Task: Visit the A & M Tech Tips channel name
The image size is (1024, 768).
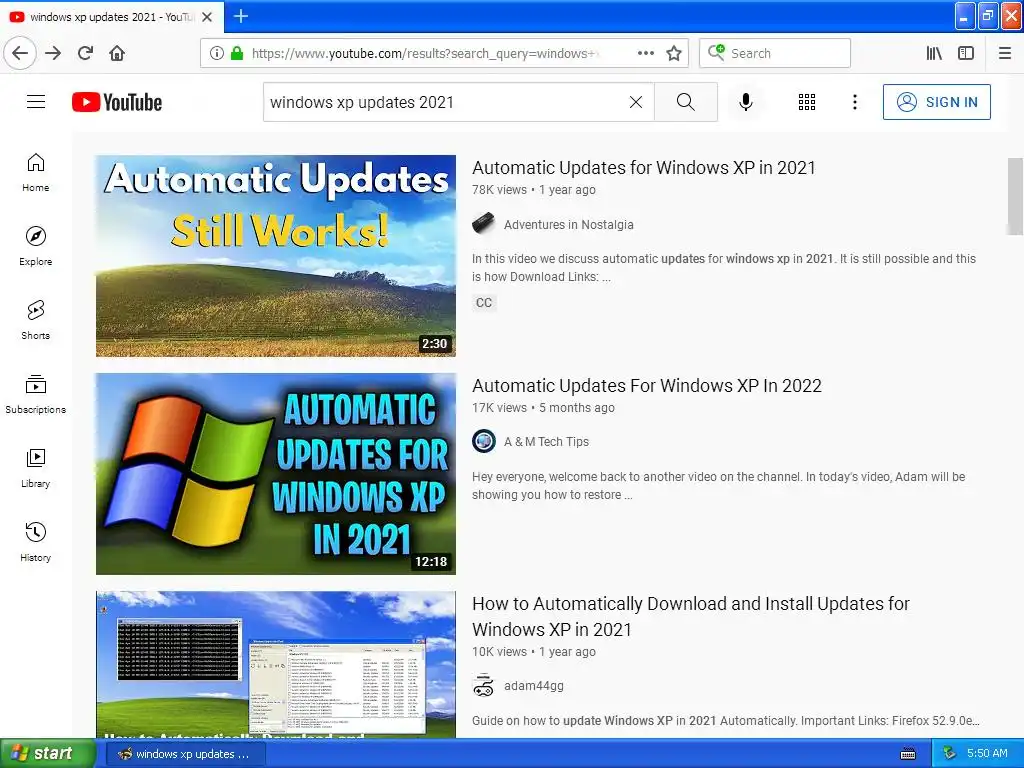Action: [x=546, y=442]
